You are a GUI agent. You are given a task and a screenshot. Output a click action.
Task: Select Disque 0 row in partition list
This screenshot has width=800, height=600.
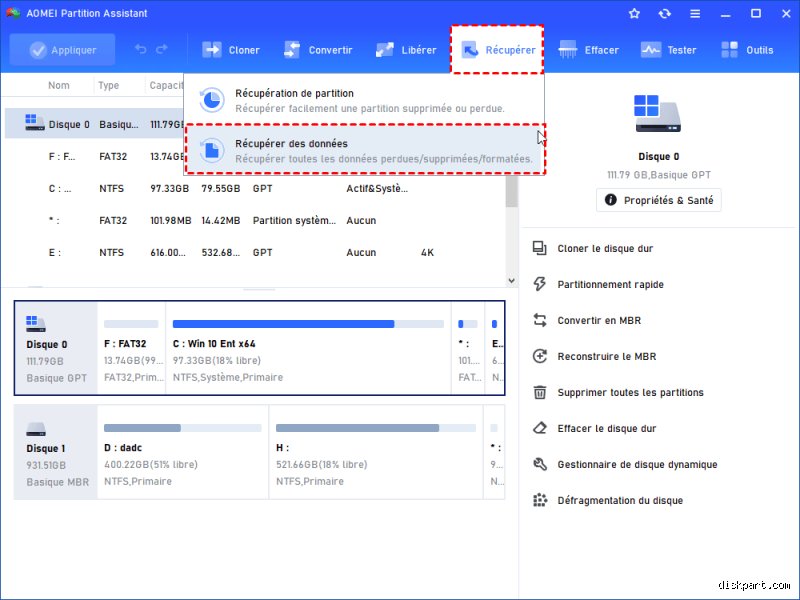(x=94, y=124)
